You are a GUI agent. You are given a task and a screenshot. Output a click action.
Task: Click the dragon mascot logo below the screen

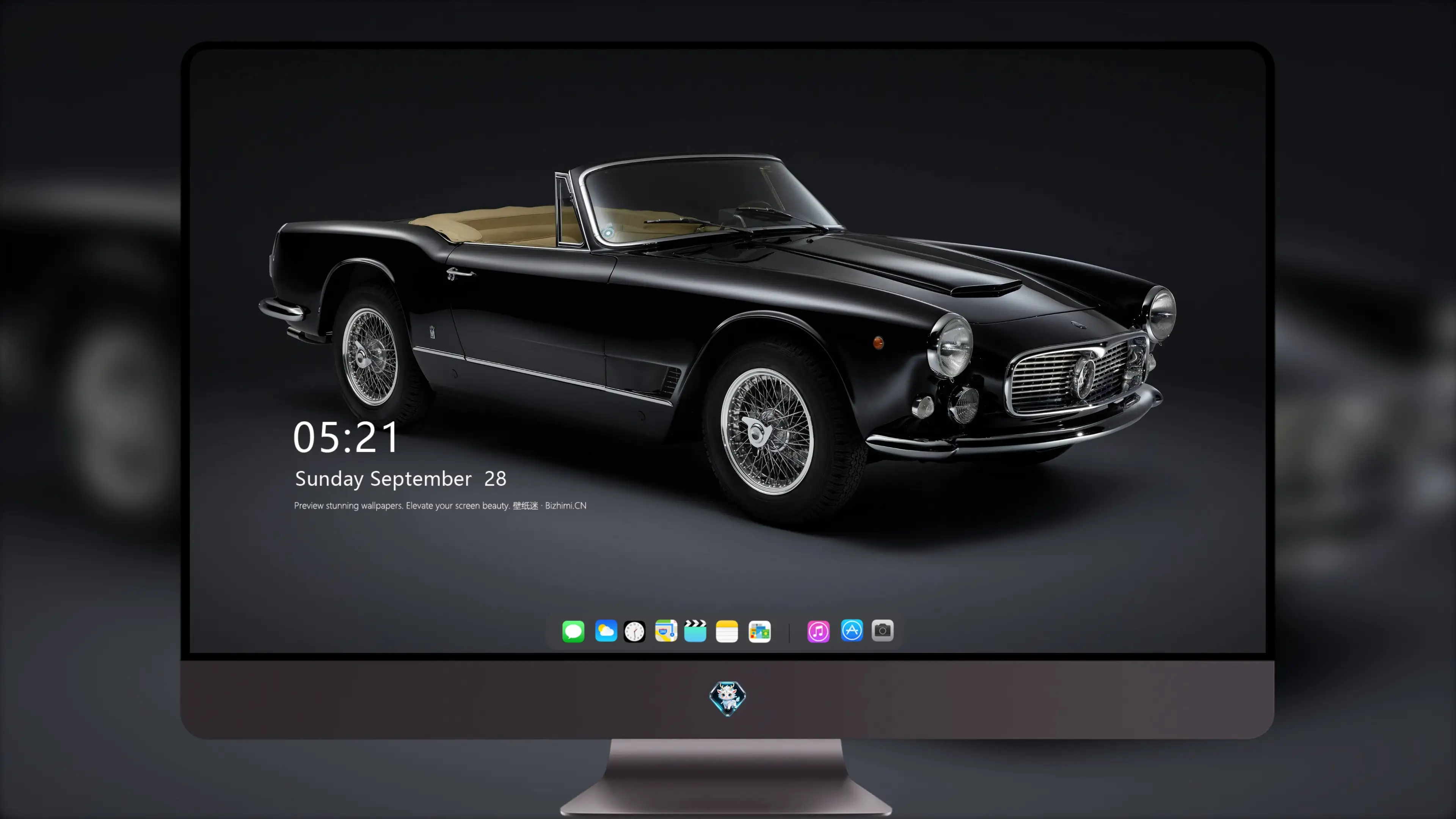pyautogui.click(x=728, y=698)
